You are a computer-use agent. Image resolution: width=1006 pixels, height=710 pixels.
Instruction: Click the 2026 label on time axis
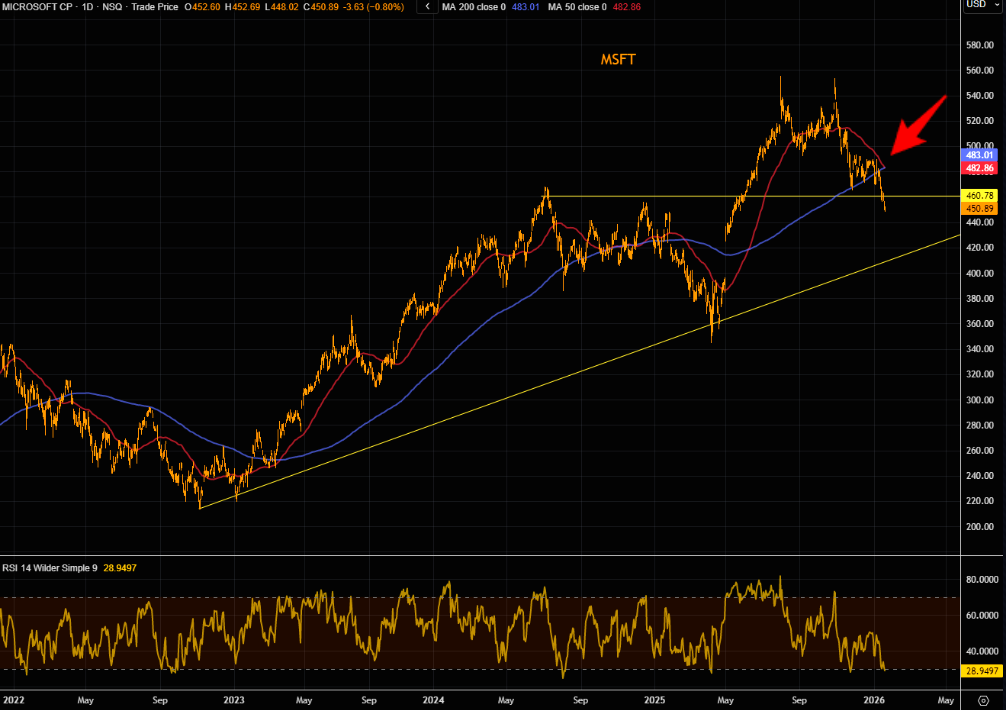(874, 700)
